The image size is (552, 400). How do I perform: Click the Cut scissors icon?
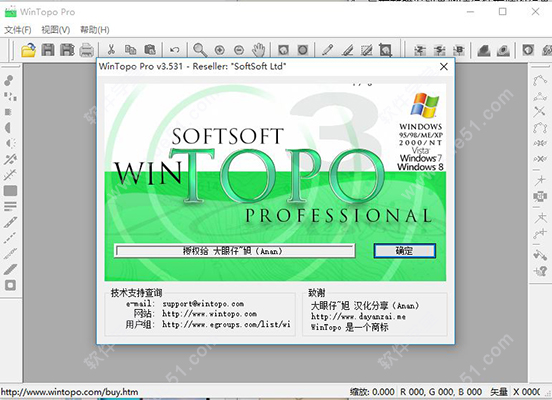pyautogui.click(x=111, y=50)
